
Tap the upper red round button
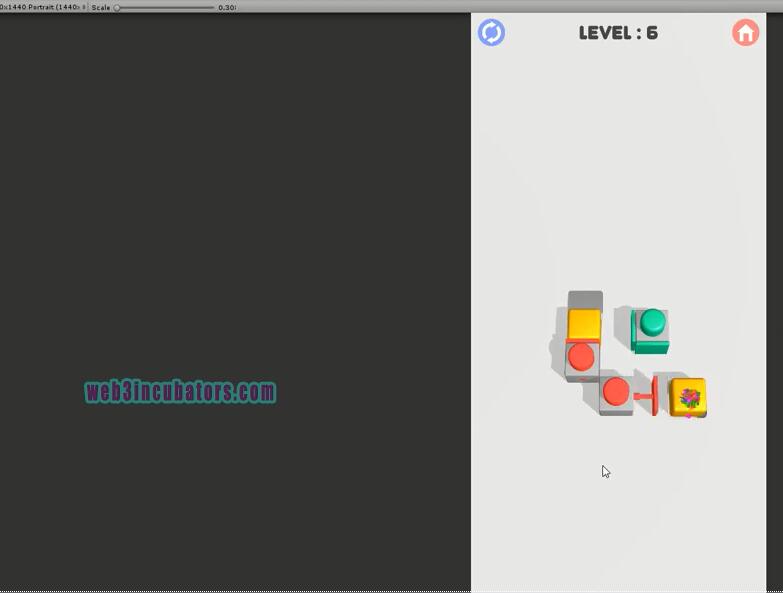581,356
